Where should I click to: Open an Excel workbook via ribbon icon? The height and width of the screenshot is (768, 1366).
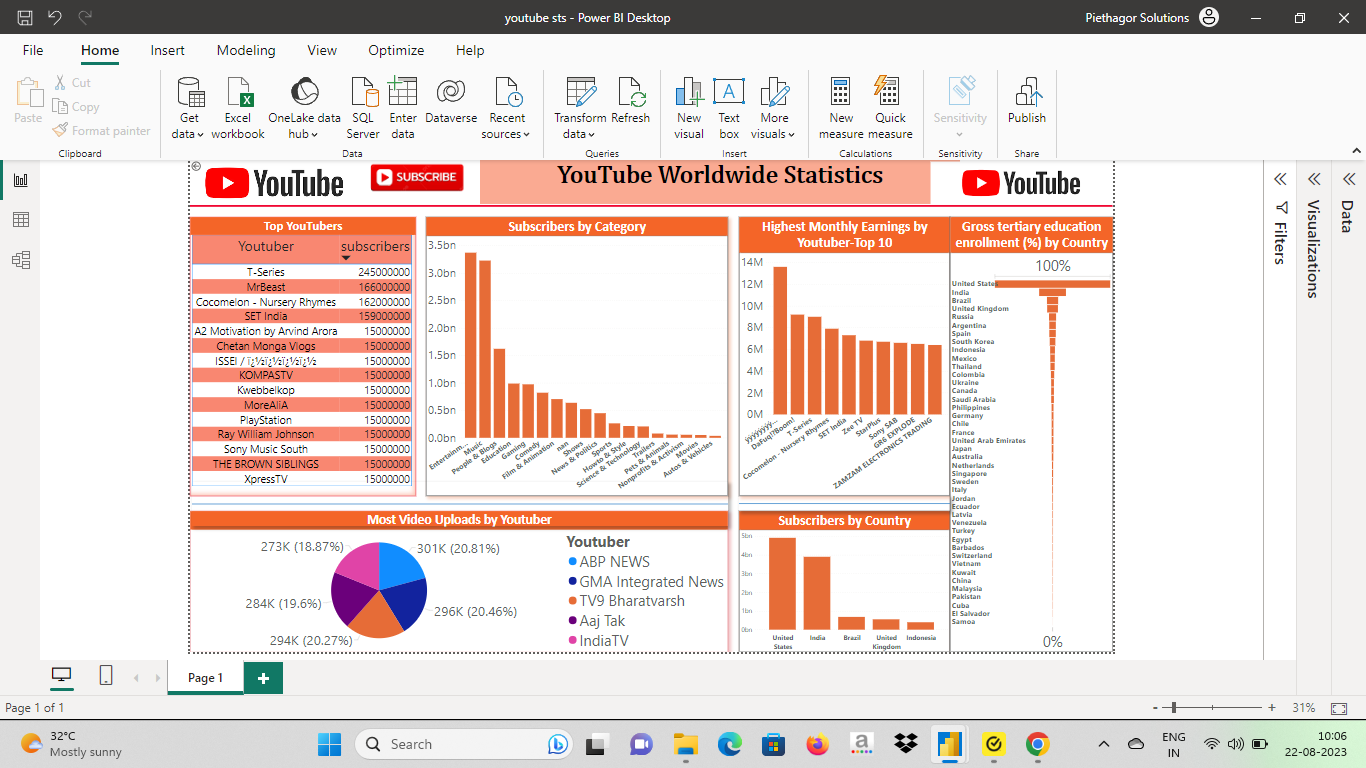pos(238,105)
